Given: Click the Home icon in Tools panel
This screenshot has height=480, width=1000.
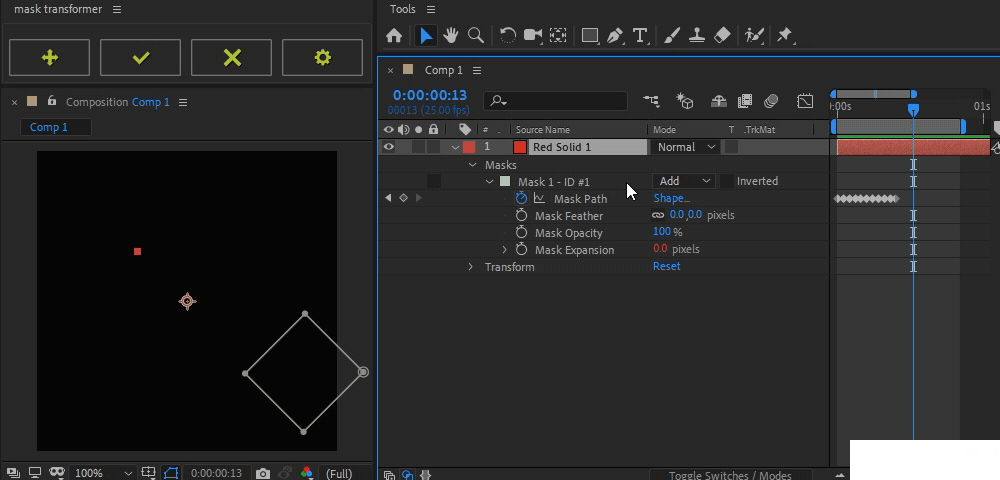Looking at the screenshot, I should [394, 35].
